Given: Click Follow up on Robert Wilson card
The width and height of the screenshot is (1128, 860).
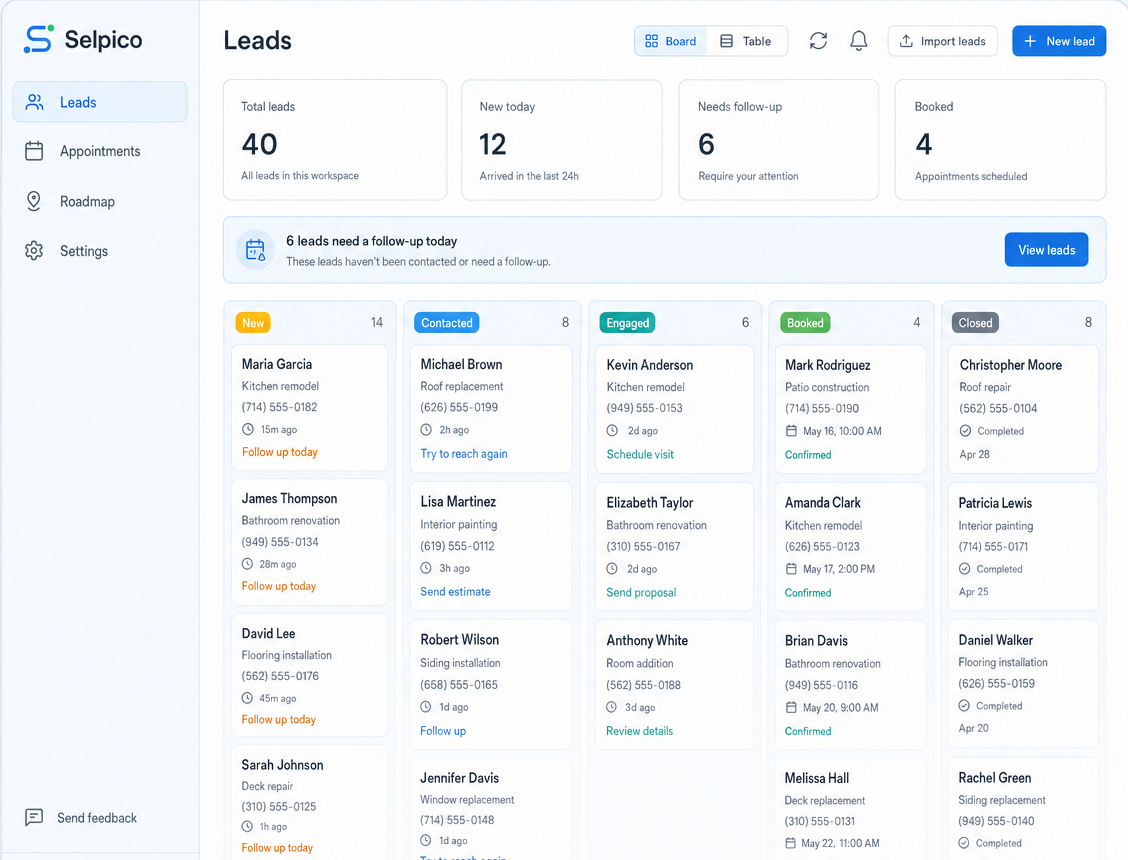Looking at the screenshot, I should coord(443,730).
